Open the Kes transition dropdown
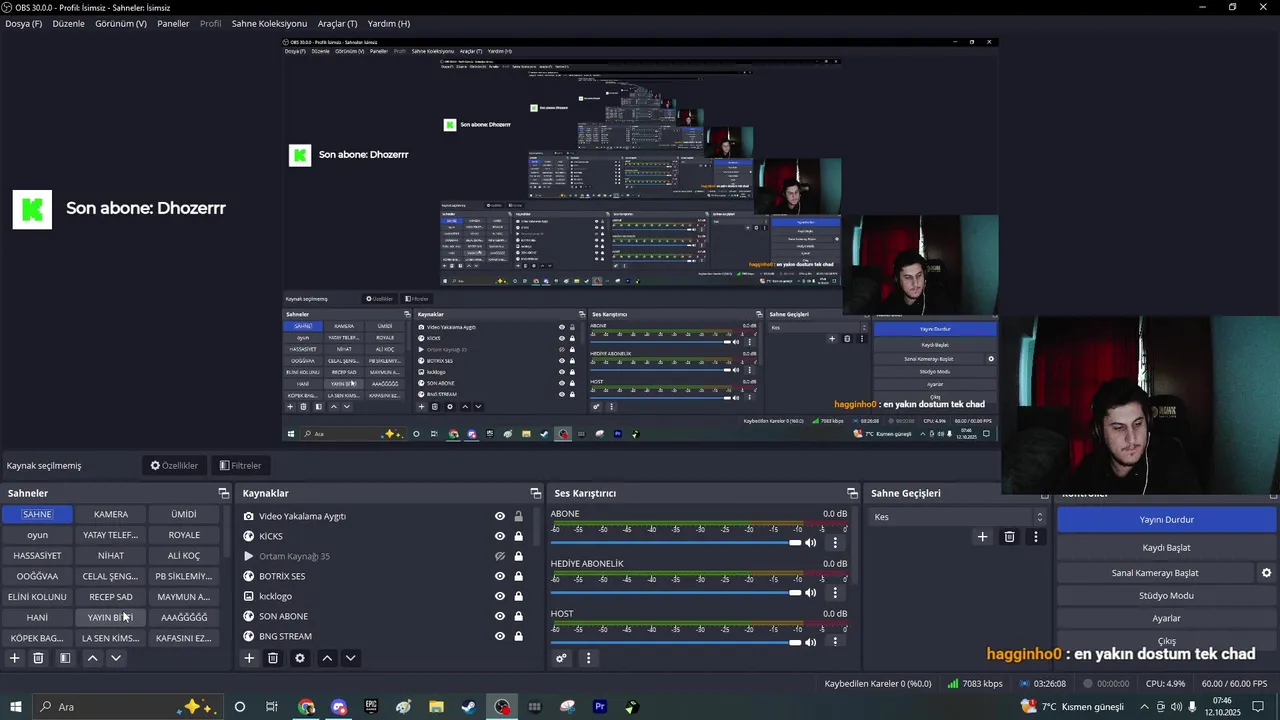The width and height of the screenshot is (1280, 720). click(x=958, y=517)
